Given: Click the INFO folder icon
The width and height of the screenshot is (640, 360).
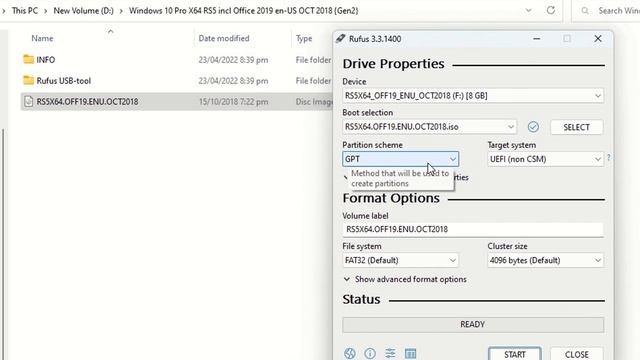Looking at the screenshot, I should click(x=28, y=60).
